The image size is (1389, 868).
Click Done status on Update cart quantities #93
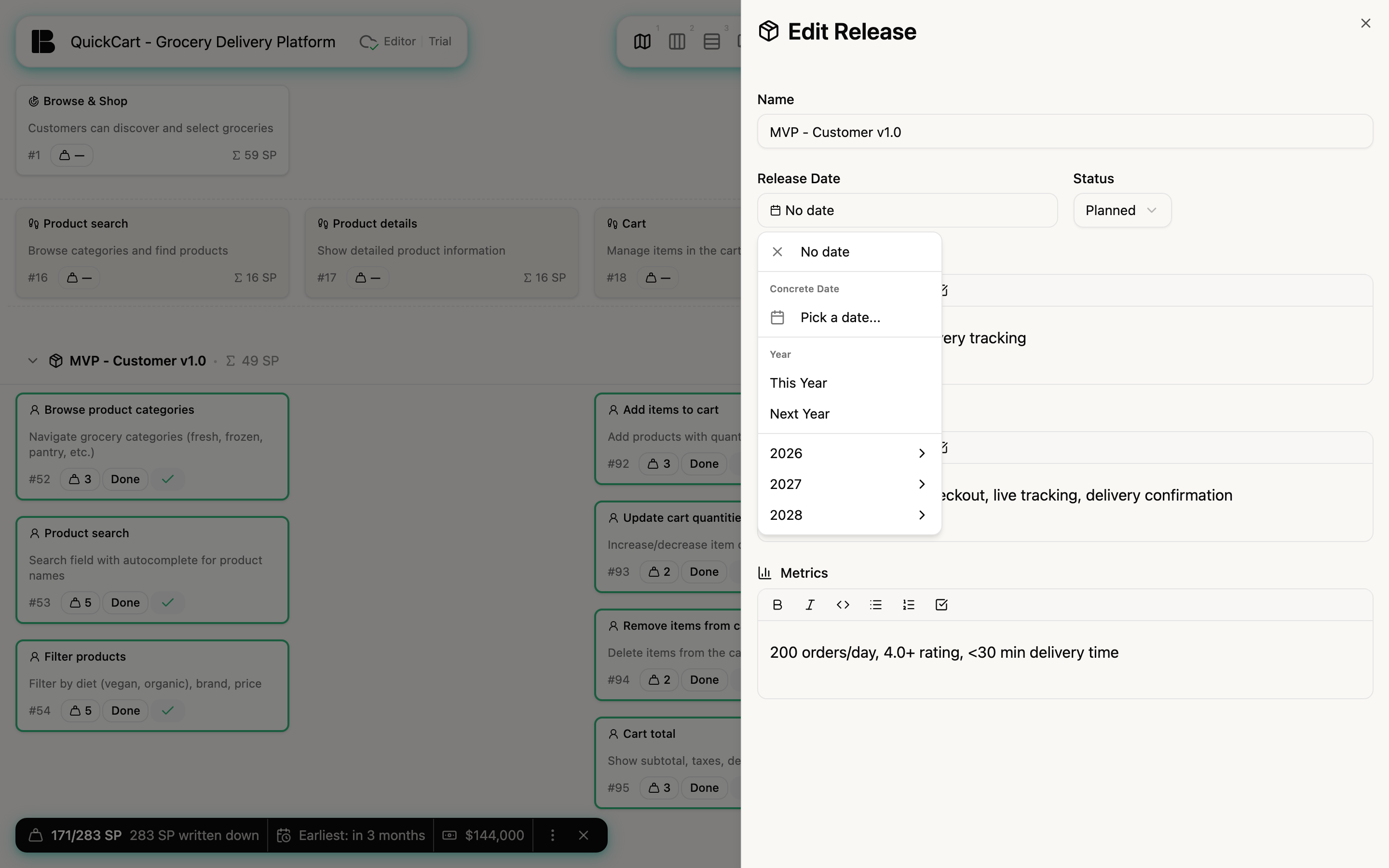pos(704,571)
